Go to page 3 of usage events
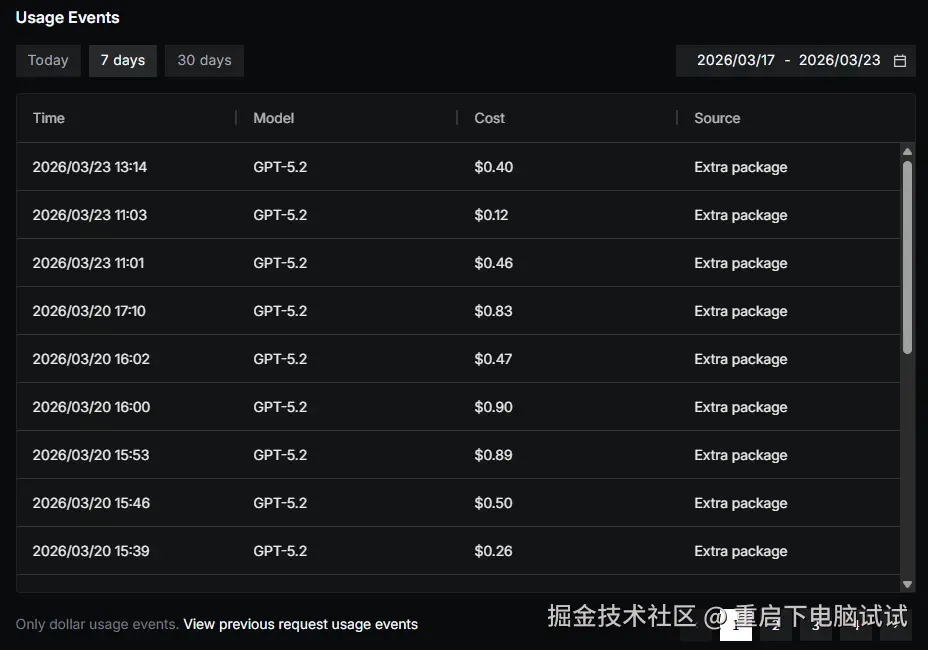The width and height of the screenshot is (928, 650). (816, 625)
